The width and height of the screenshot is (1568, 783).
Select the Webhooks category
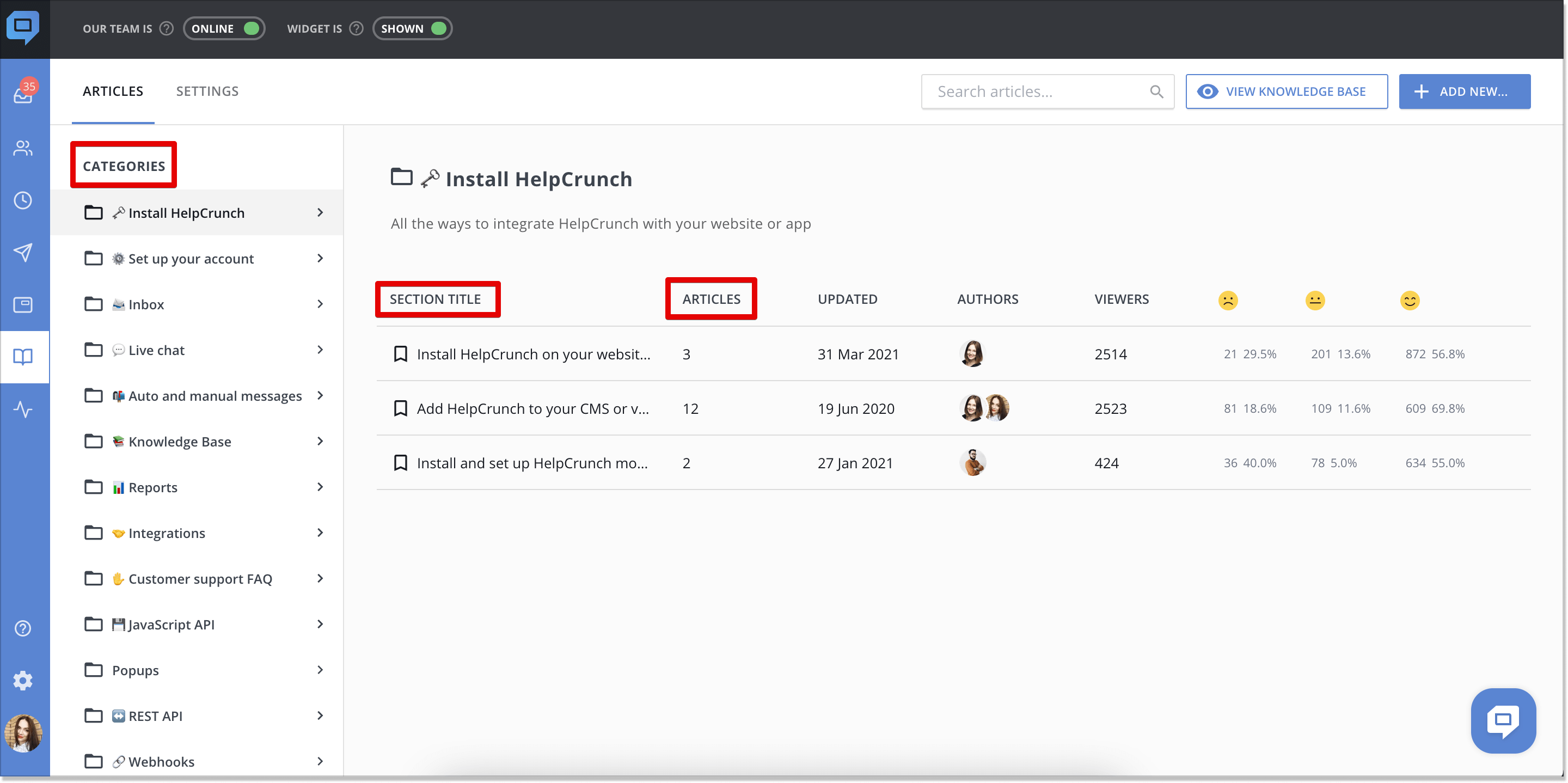click(197, 761)
